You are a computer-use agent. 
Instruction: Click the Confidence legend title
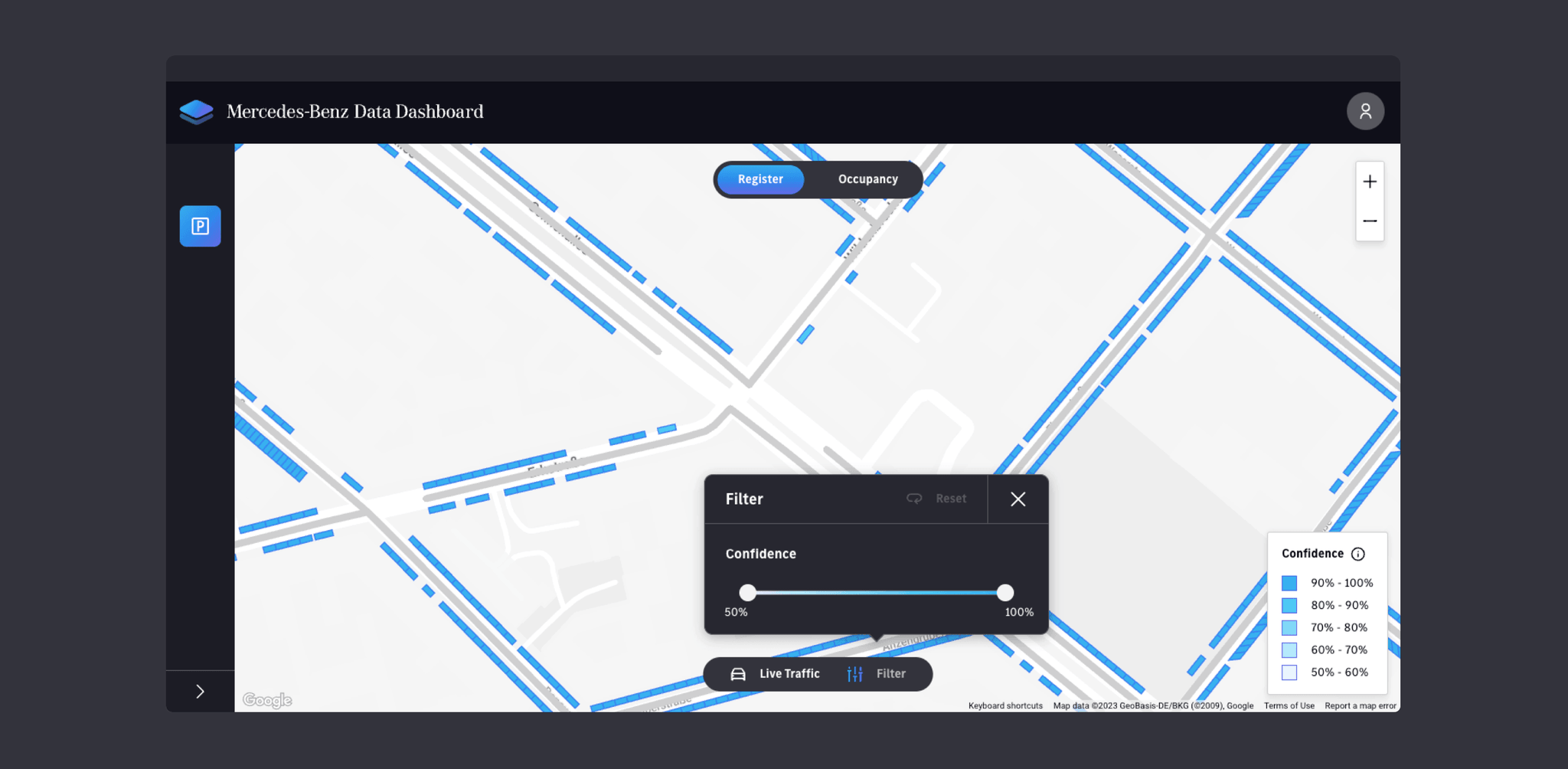pyautogui.click(x=1312, y=554)
